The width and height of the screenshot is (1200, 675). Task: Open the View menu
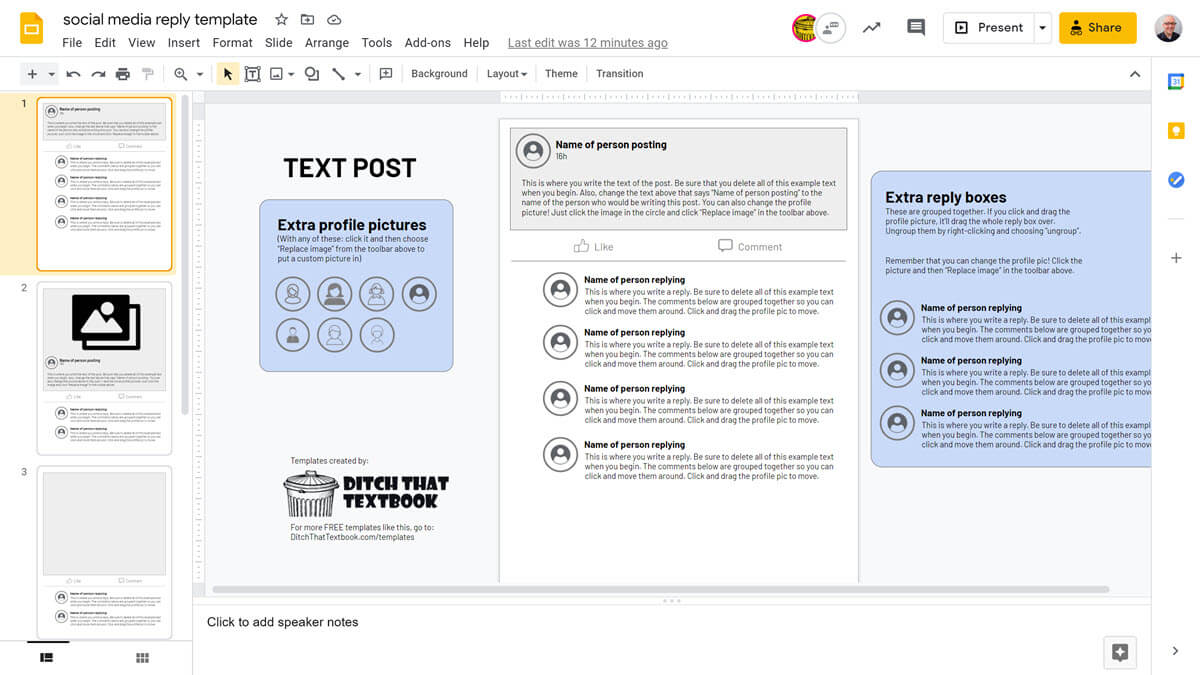click(x=141, y=43)
